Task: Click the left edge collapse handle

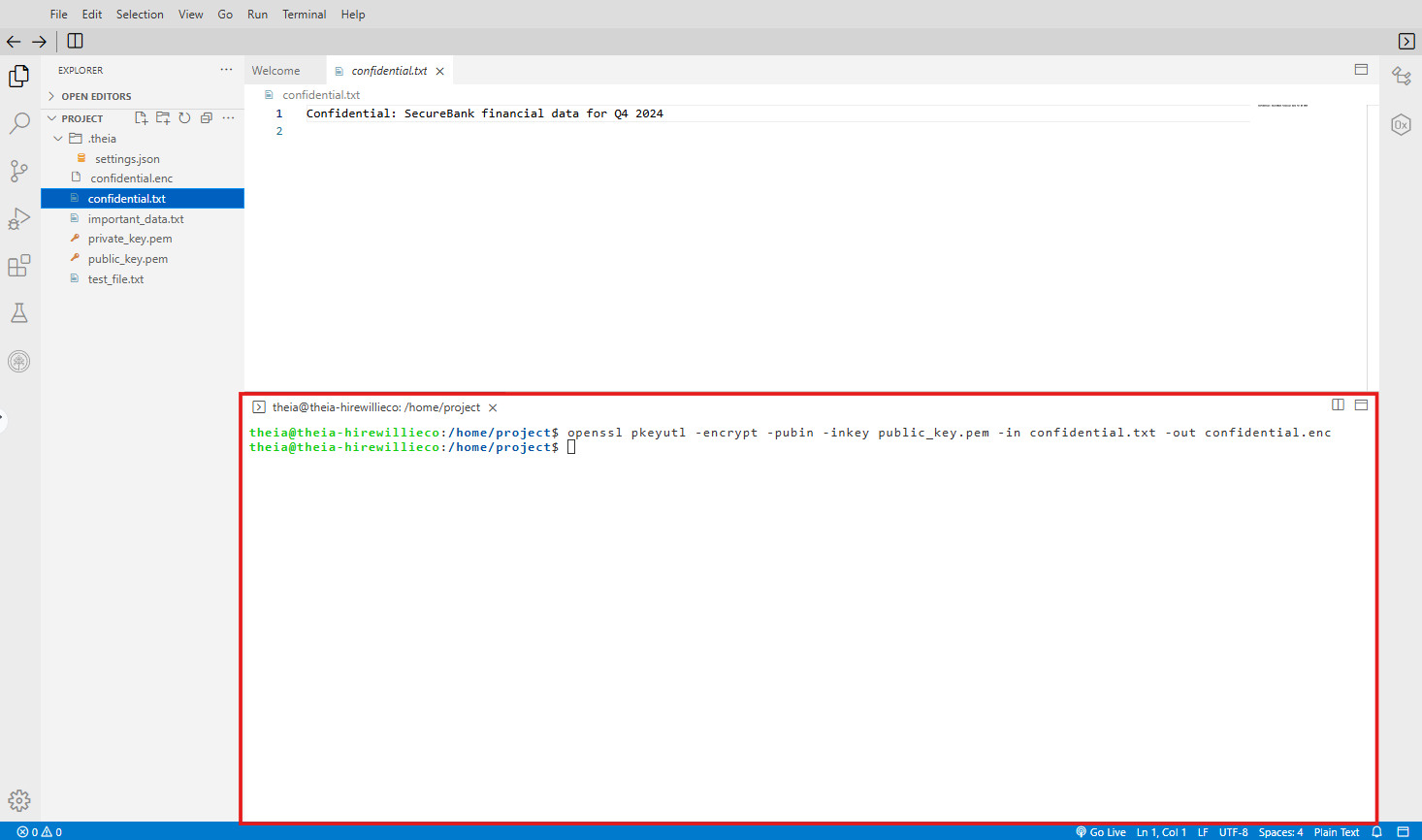Action: coord(2,420)
